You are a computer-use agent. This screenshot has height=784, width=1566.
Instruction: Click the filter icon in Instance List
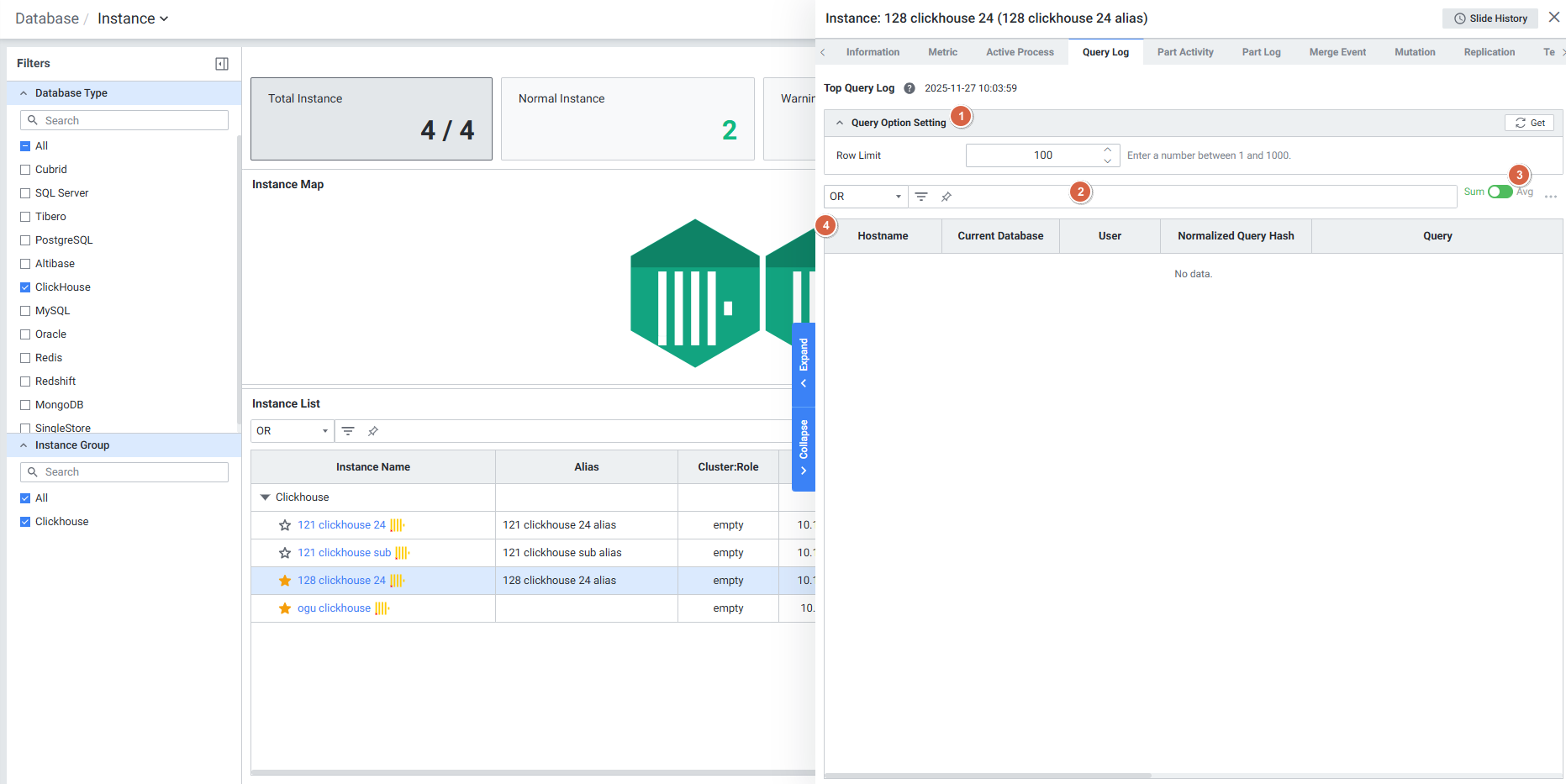point(348,431)
